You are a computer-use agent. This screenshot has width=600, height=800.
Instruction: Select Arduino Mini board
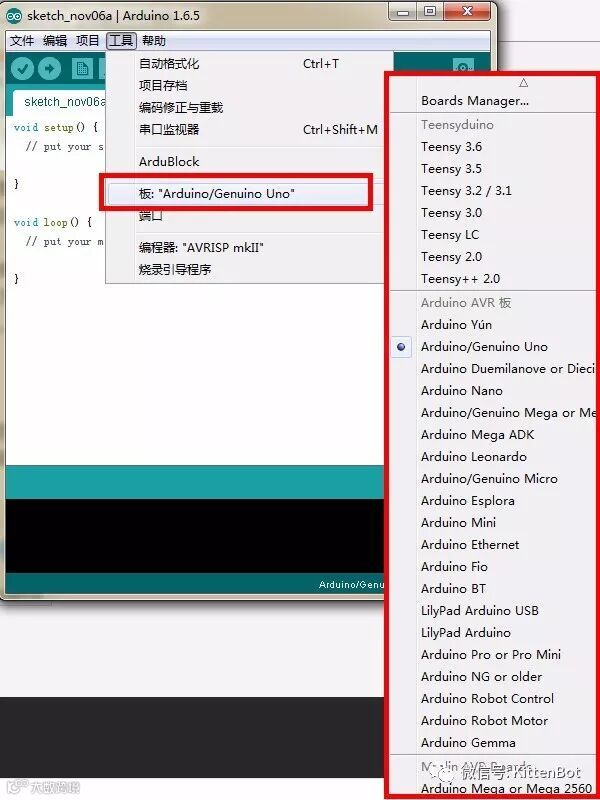[x=493, y=522]
